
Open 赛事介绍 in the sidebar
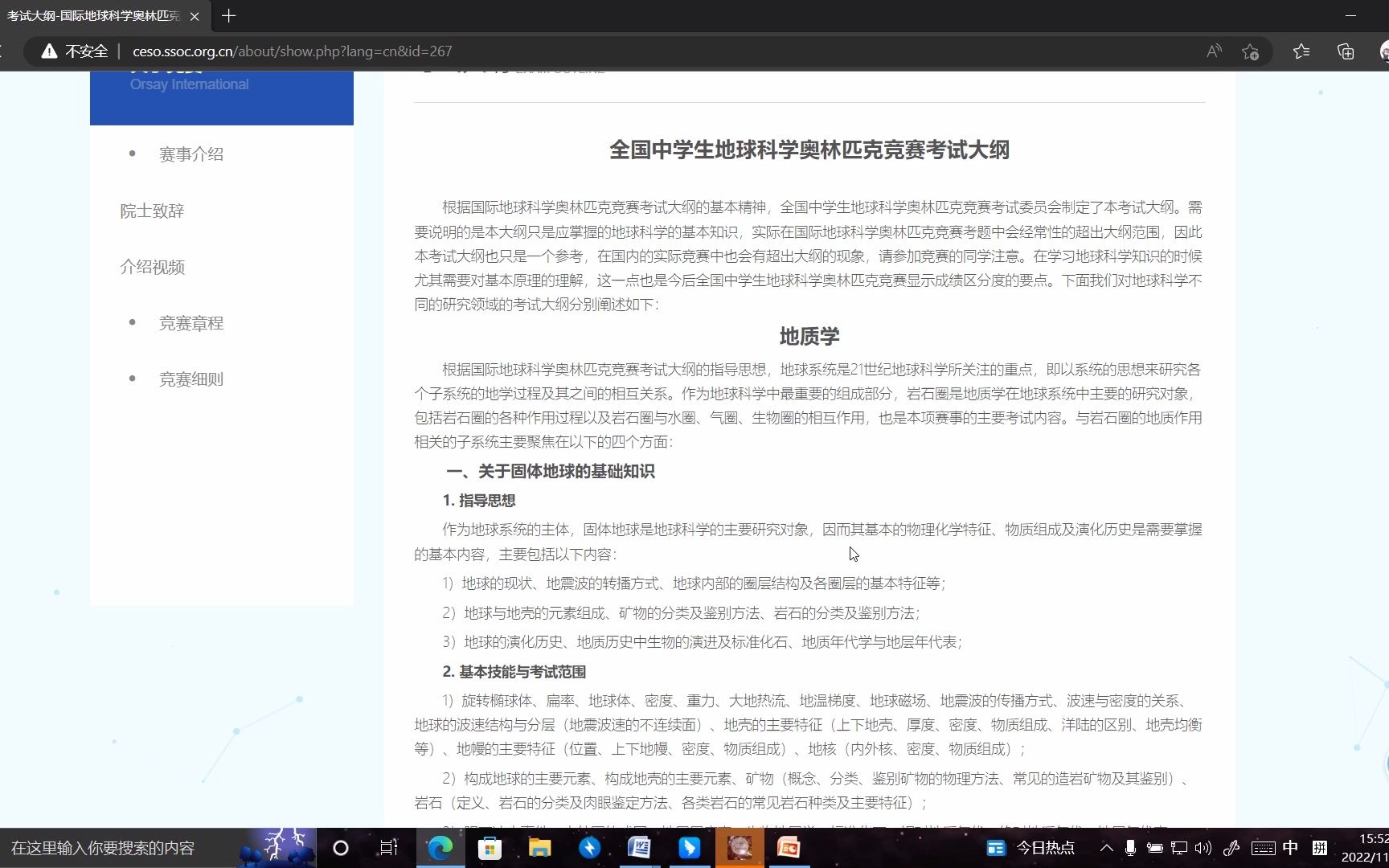pyautogui.click(x=191, y=154)
